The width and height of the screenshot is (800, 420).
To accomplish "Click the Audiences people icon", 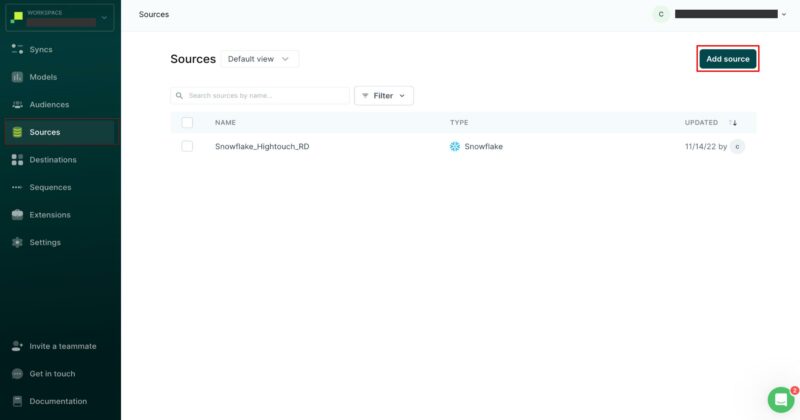I will [x=17, y=104].
